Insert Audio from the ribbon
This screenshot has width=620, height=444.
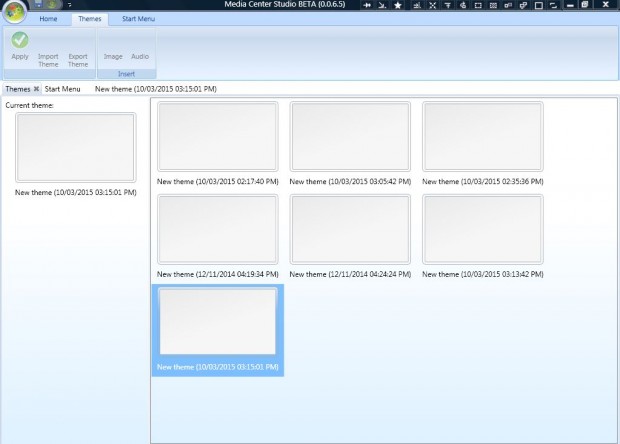pyautogui.click(x=140, y=56)
